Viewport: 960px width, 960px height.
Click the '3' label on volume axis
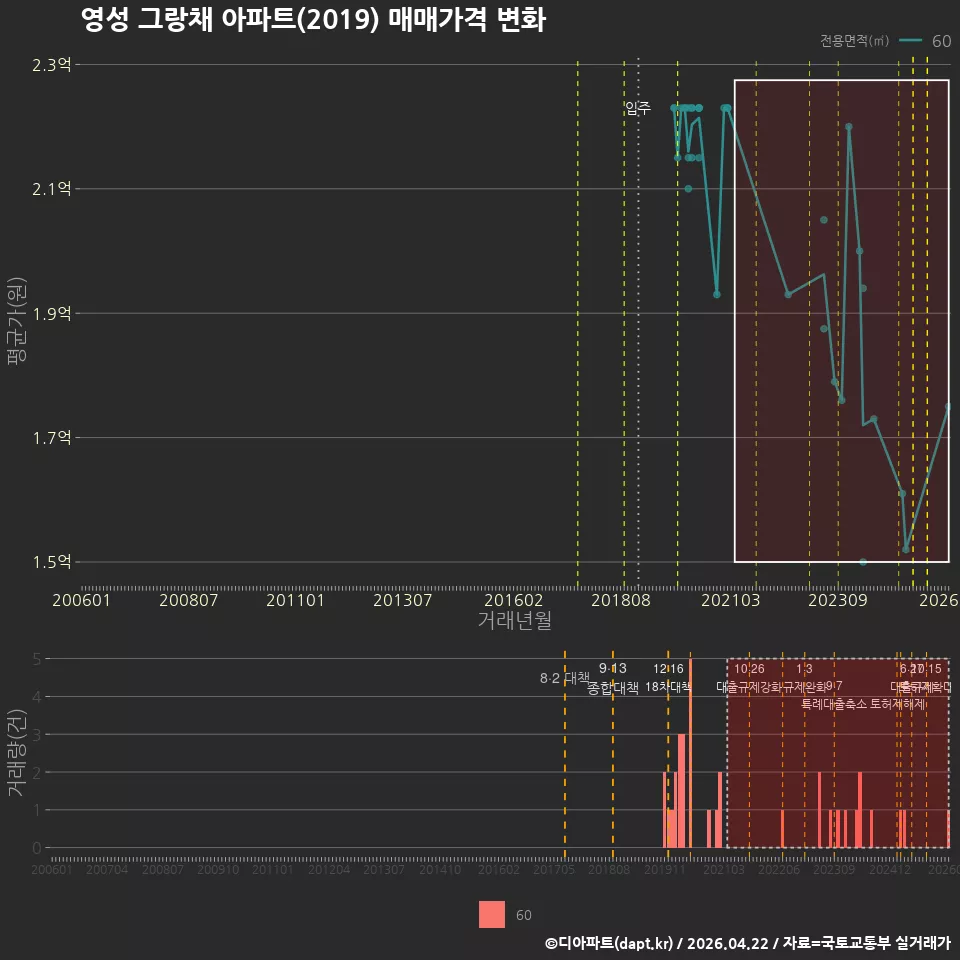tap(37, 734)
